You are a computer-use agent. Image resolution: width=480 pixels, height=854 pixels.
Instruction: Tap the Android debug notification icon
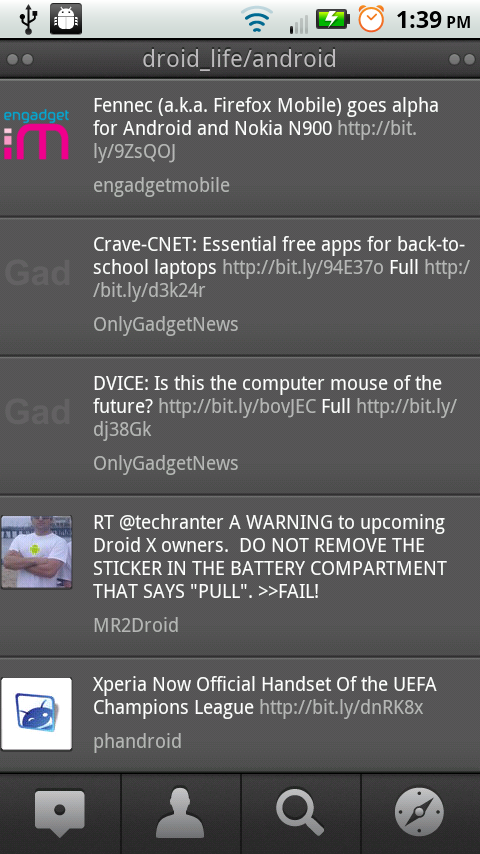(x=66, y=19)
